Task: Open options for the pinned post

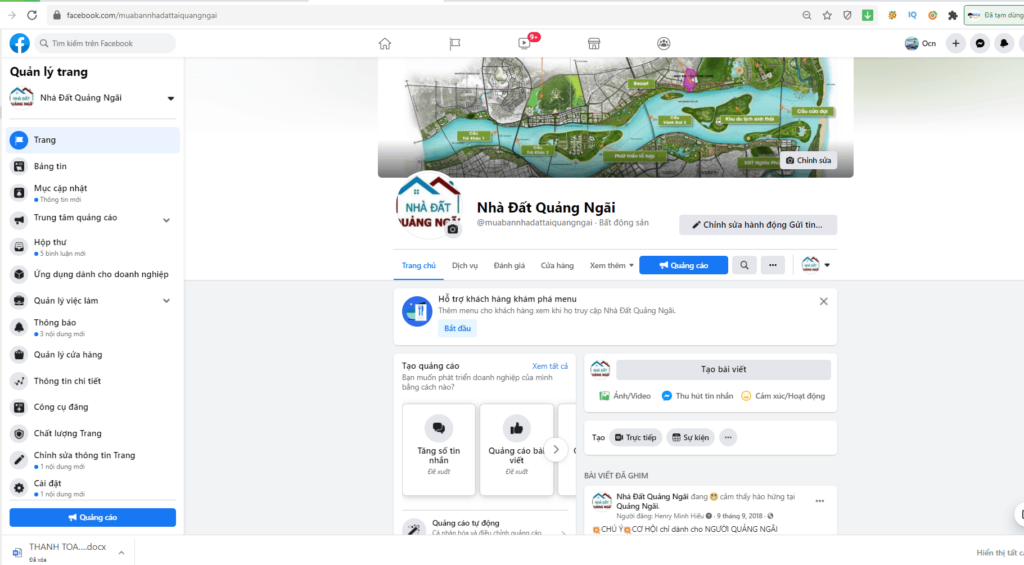Action: [820, 501]
